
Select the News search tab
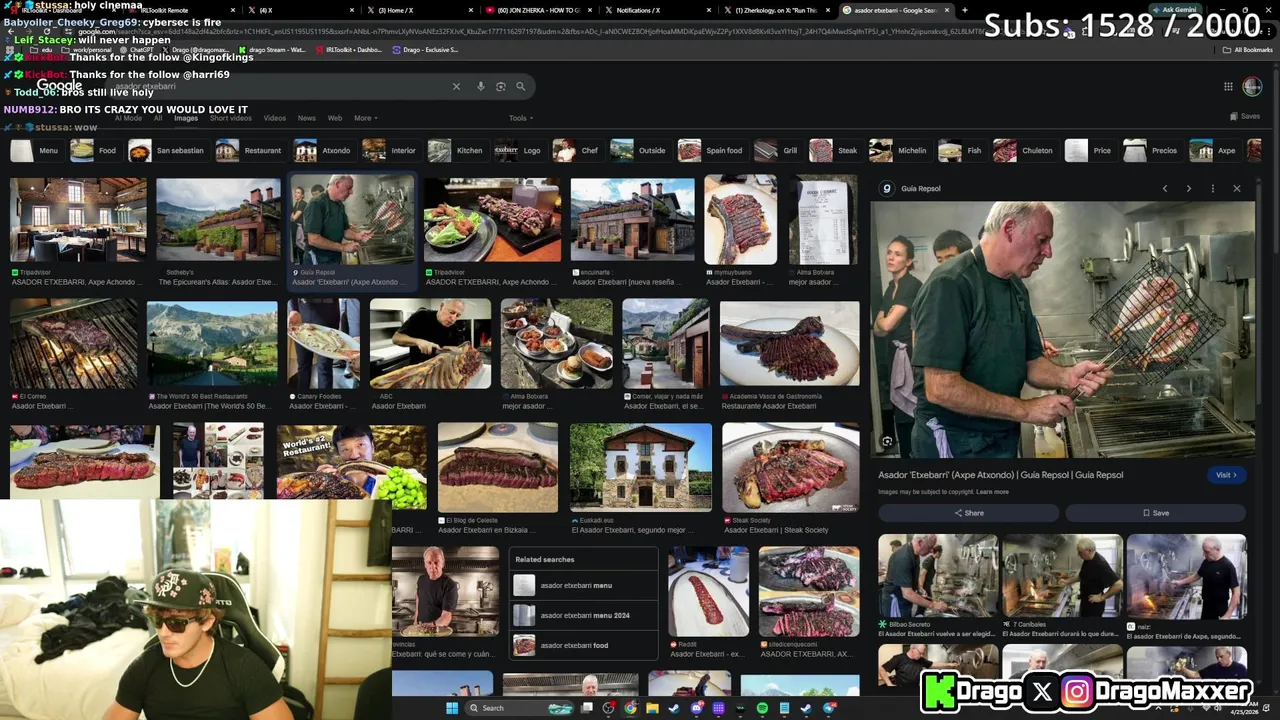click(306, 118)
